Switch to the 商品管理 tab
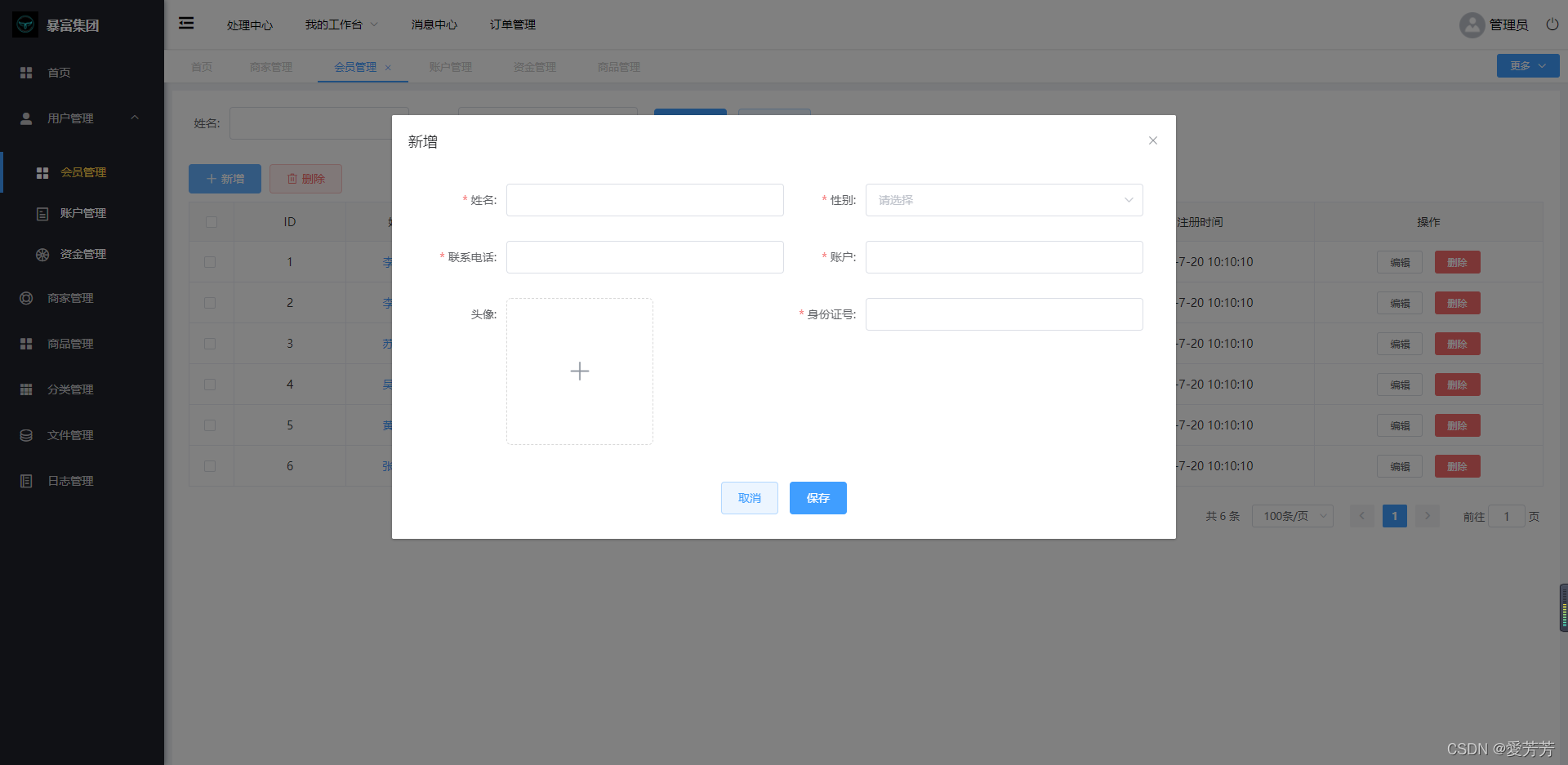 pos(619,67)
